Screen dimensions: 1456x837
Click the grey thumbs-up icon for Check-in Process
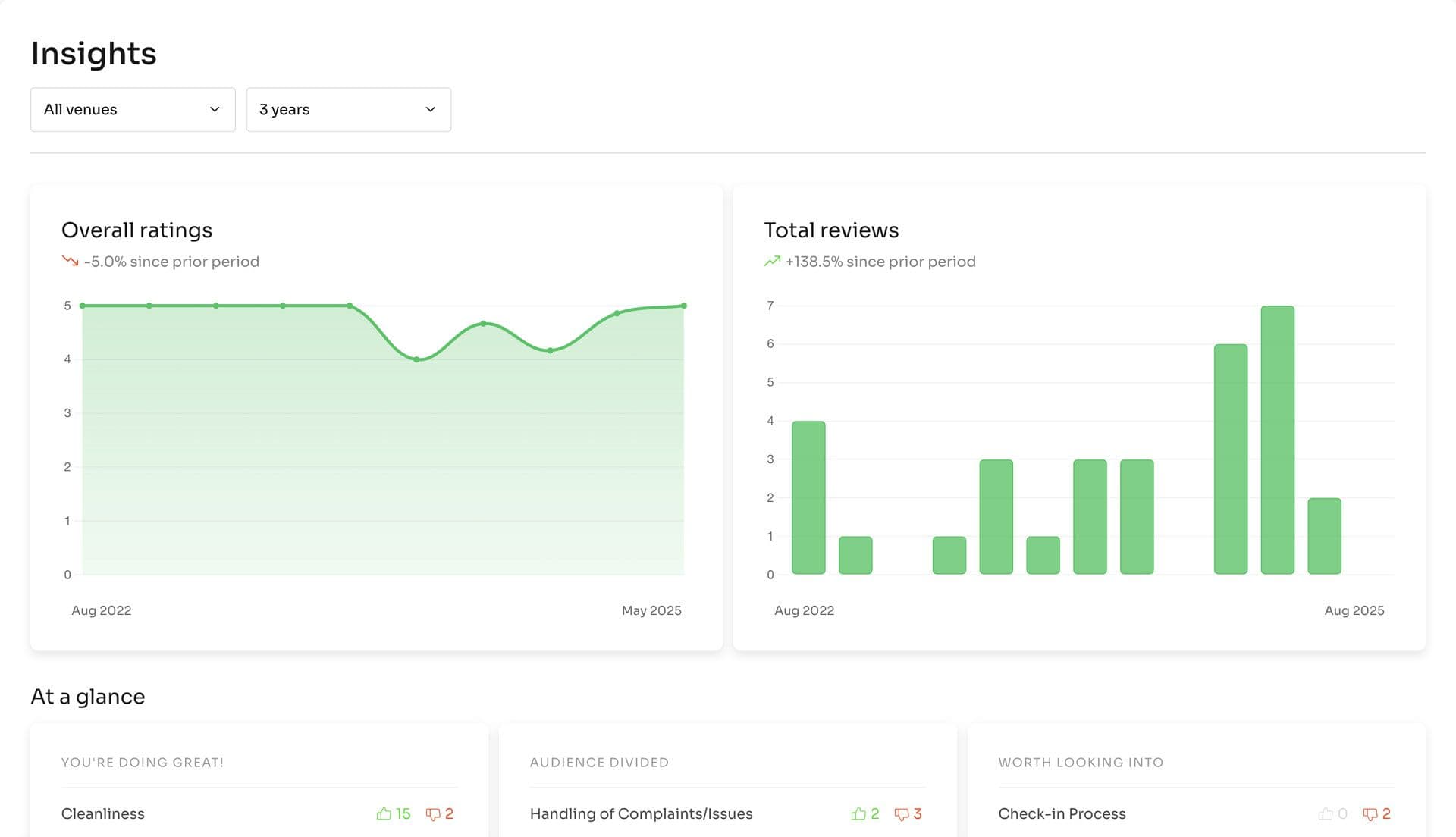click(x=1326, y=813)
